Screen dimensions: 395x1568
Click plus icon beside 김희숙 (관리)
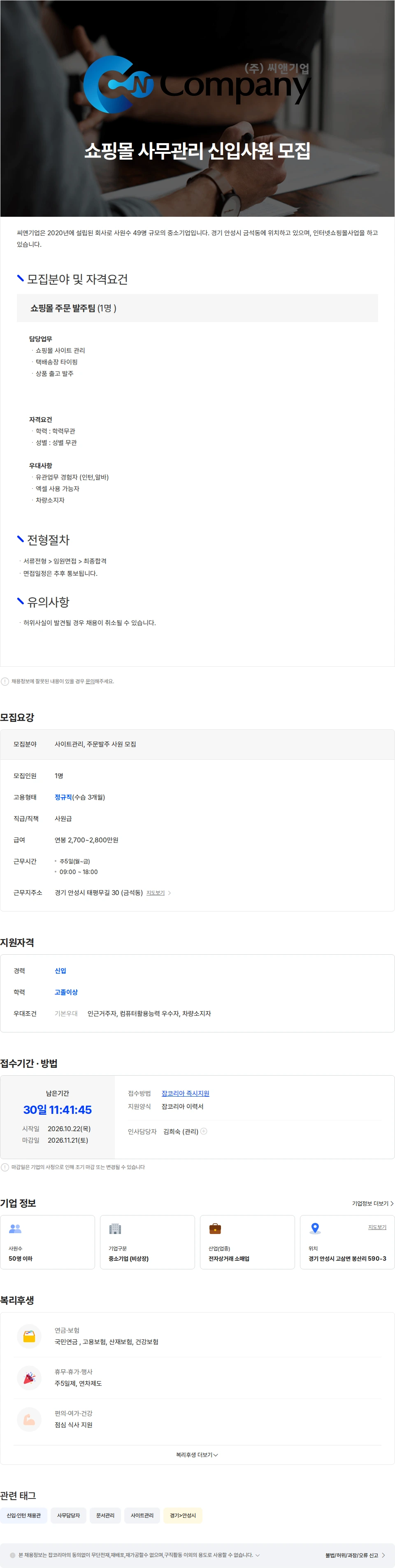click(204, 1131)
